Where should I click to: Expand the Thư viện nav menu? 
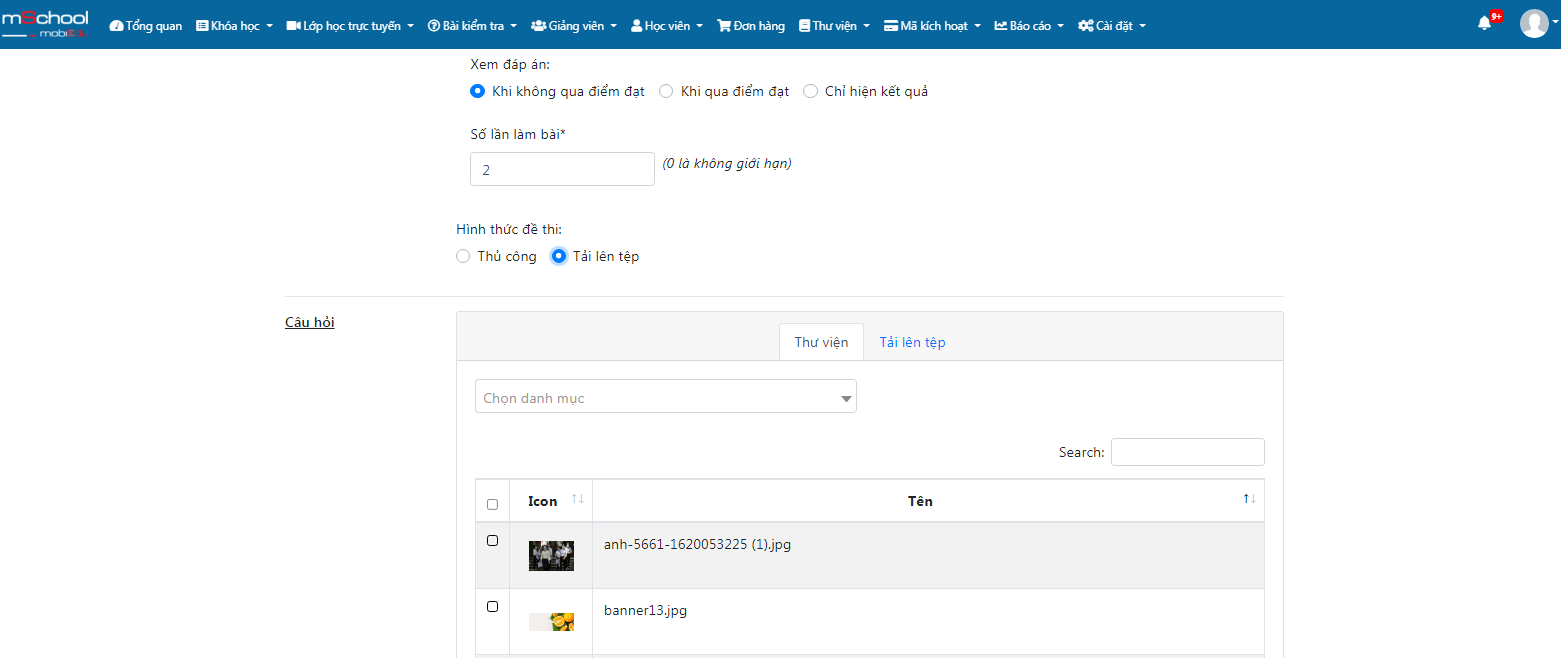pyautogui.click(x=834, y=26)
